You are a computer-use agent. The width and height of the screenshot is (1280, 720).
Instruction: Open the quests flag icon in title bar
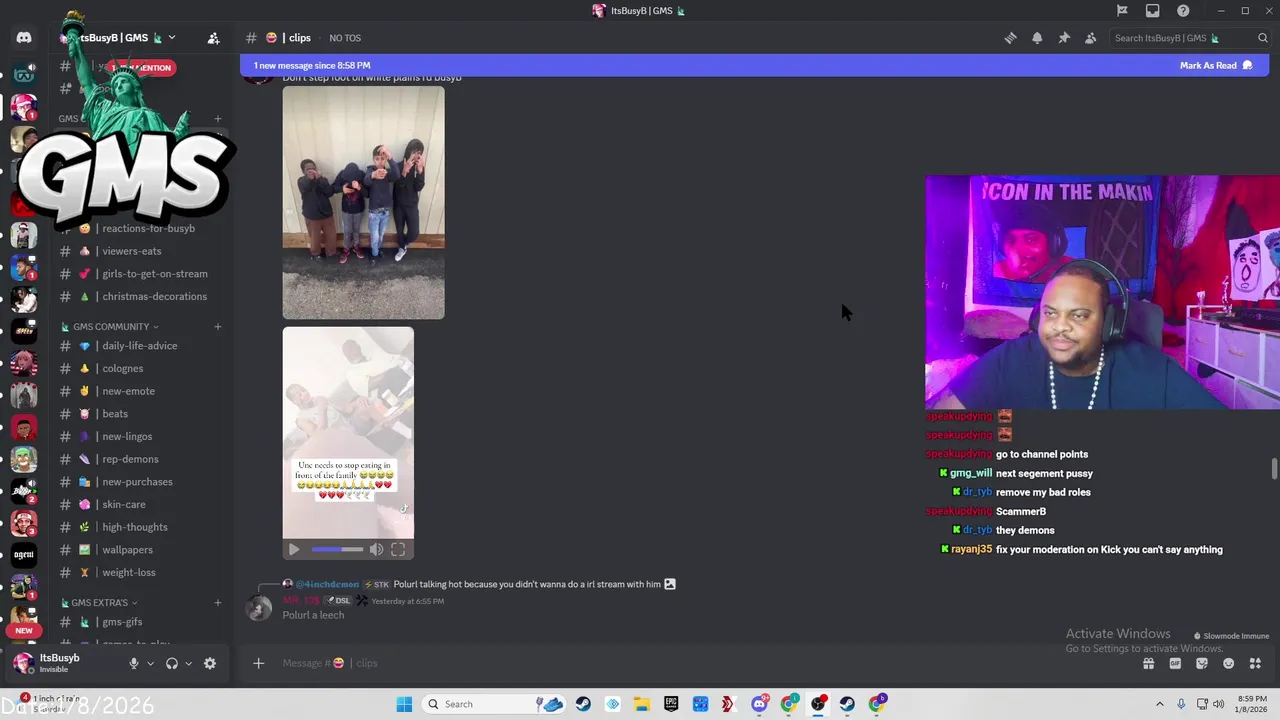1122,11
